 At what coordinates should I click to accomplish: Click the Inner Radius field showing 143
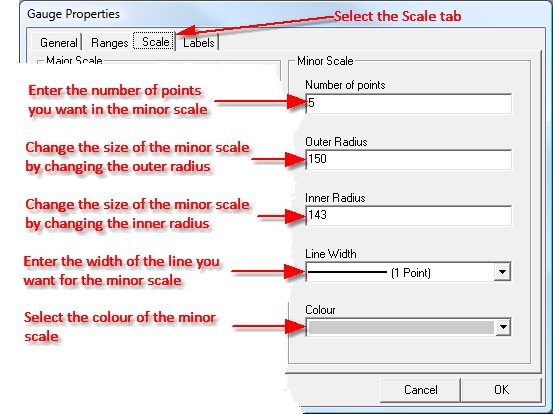point(408,215)
